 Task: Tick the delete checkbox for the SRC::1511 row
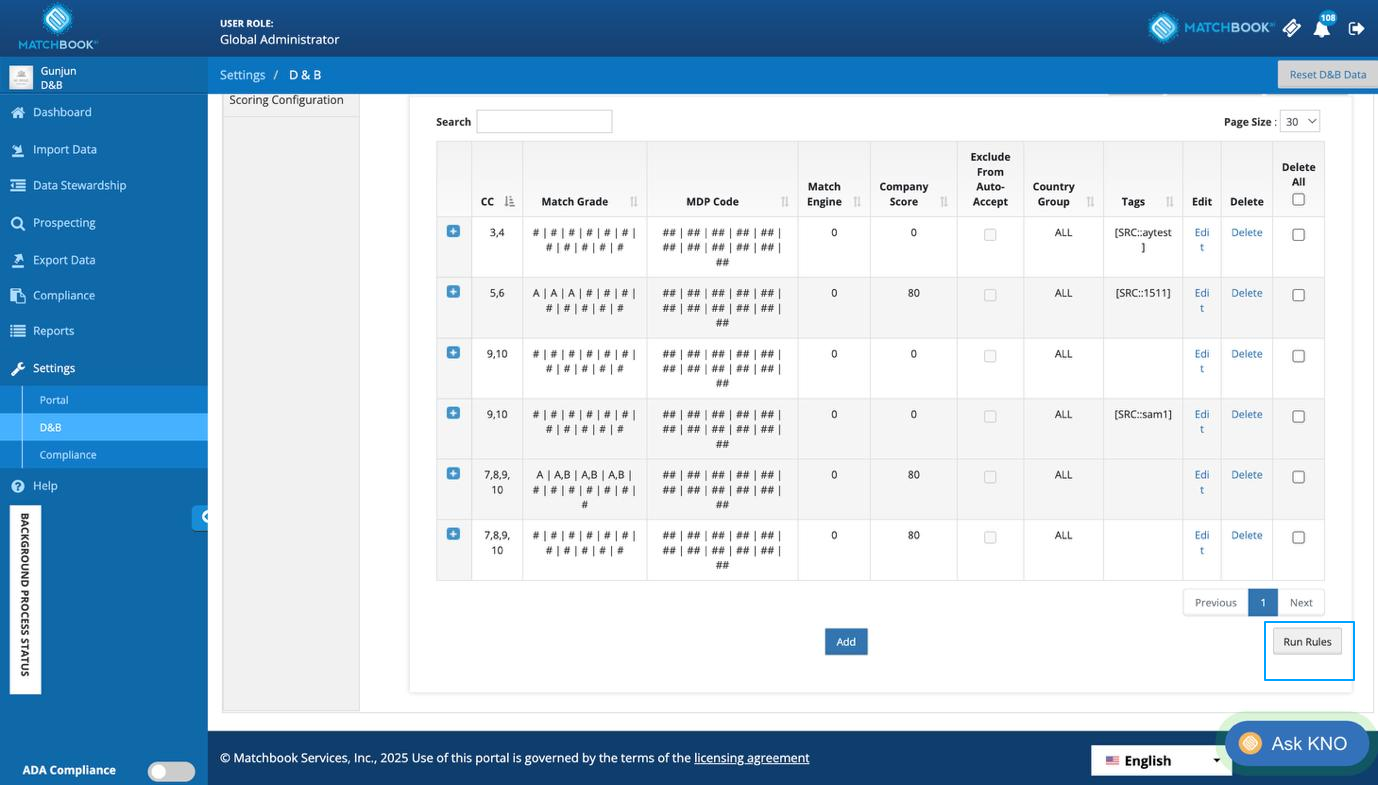[x=1298, y=296]
